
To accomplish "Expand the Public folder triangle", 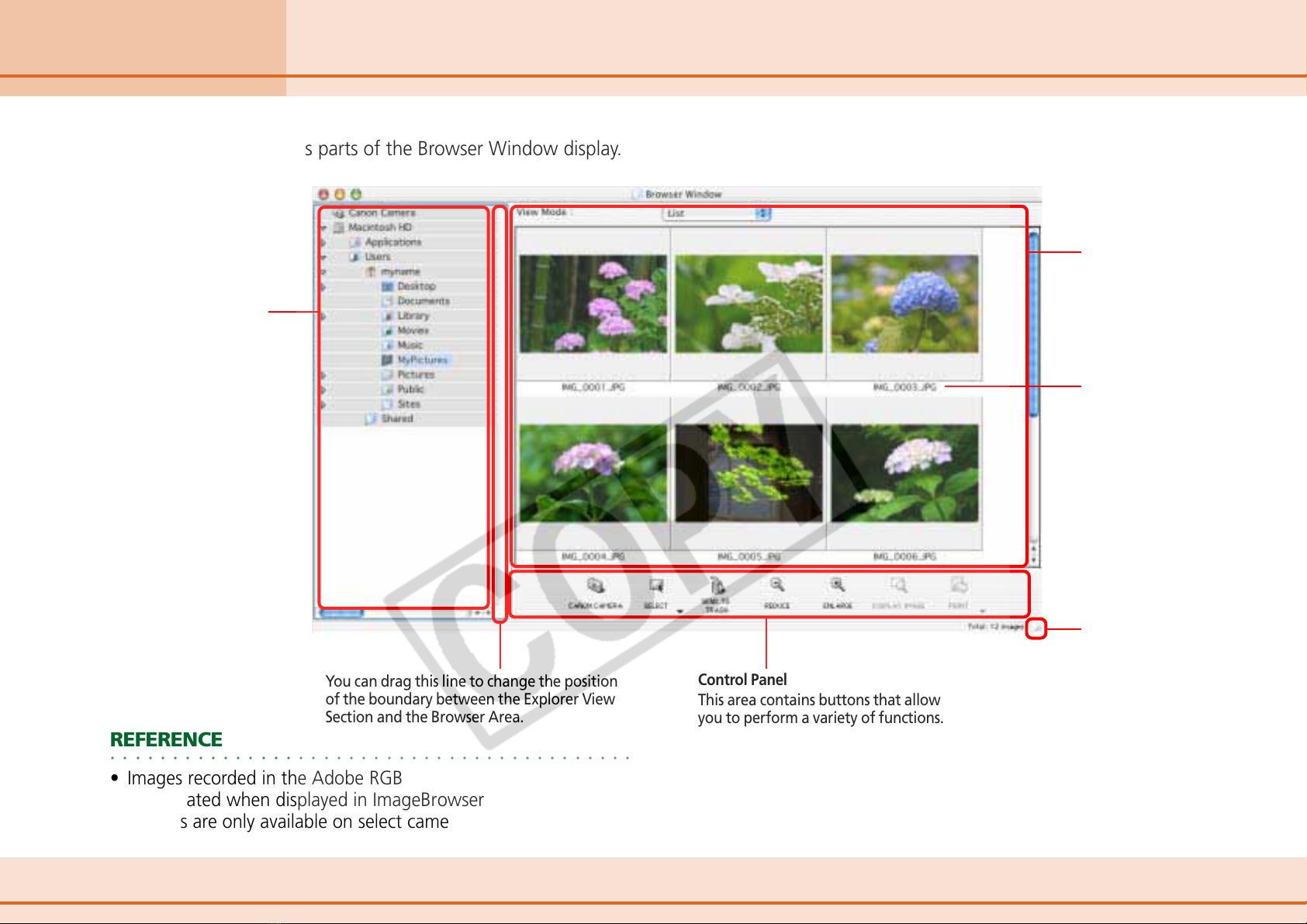I will (x=324, y=390).
